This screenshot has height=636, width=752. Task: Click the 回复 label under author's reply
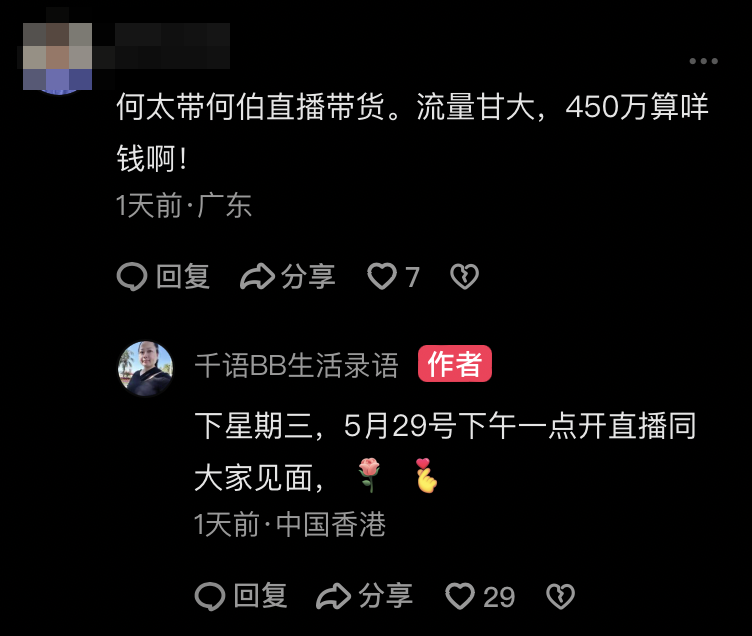[x=260, y=596]
